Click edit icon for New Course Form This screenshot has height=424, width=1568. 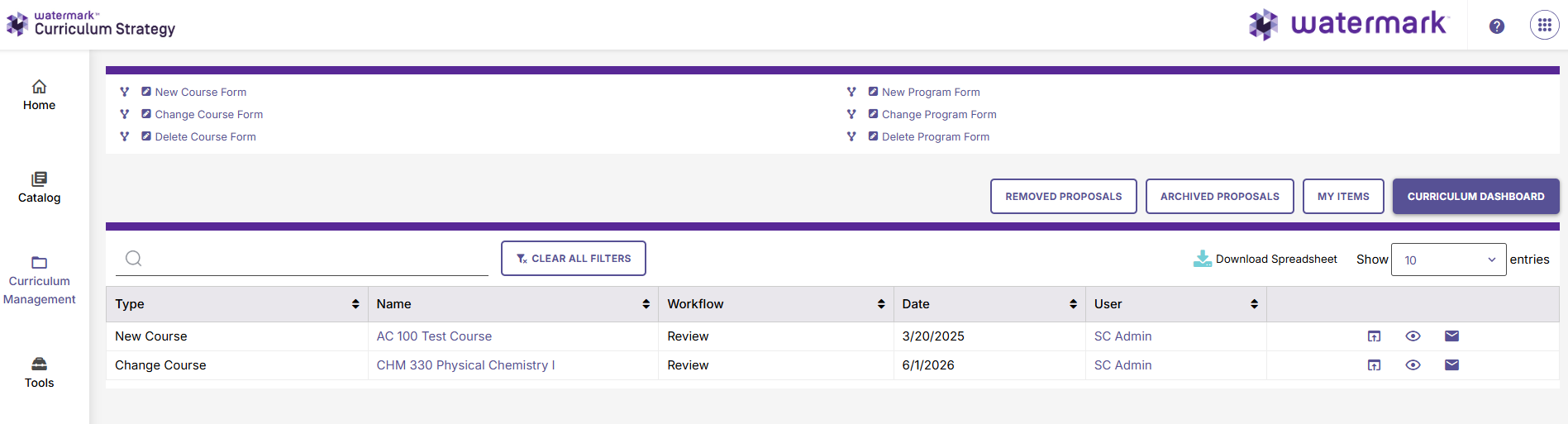[146, 92]
